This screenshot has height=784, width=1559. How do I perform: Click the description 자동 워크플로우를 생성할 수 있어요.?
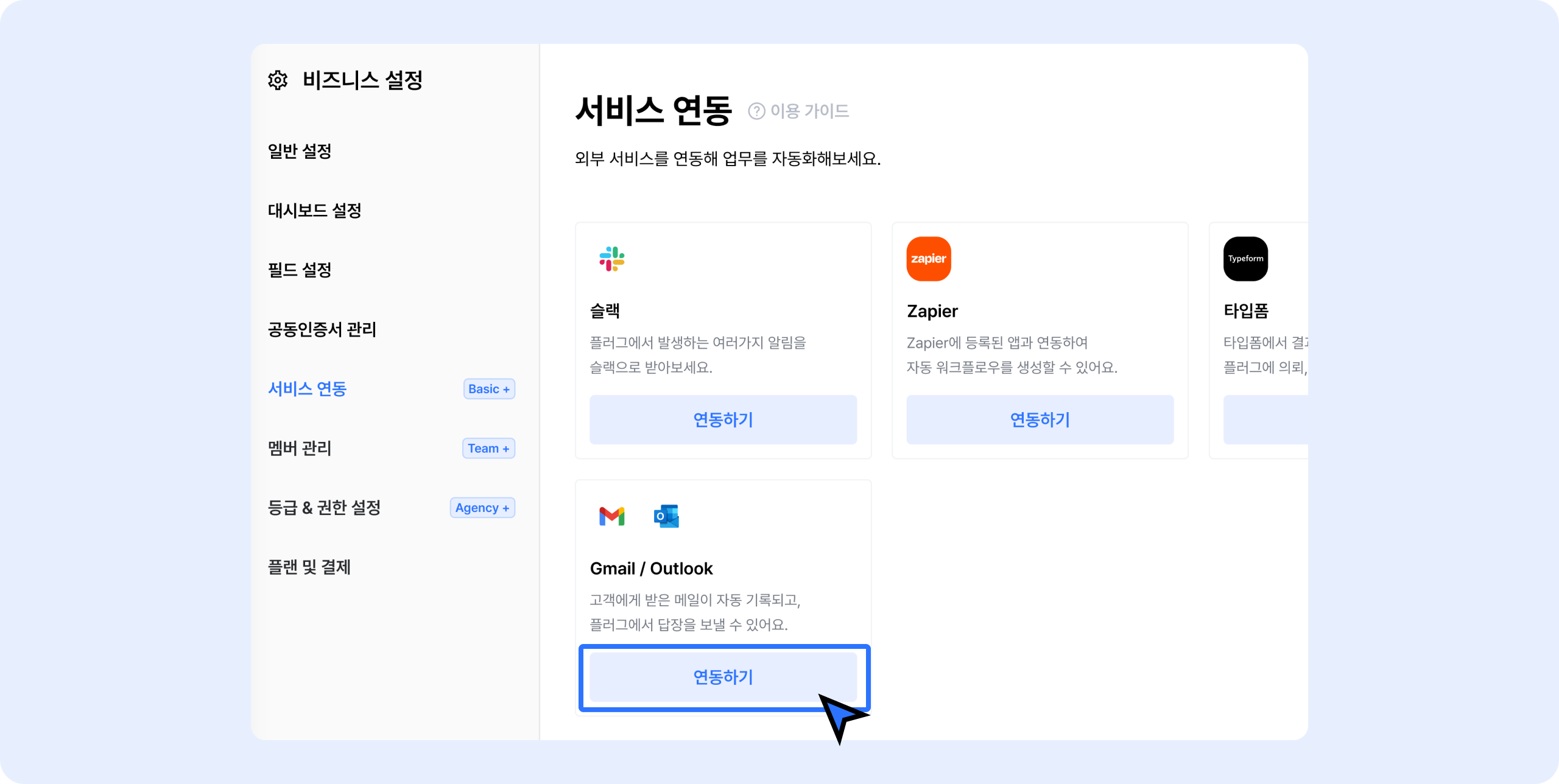point(1012,367)
